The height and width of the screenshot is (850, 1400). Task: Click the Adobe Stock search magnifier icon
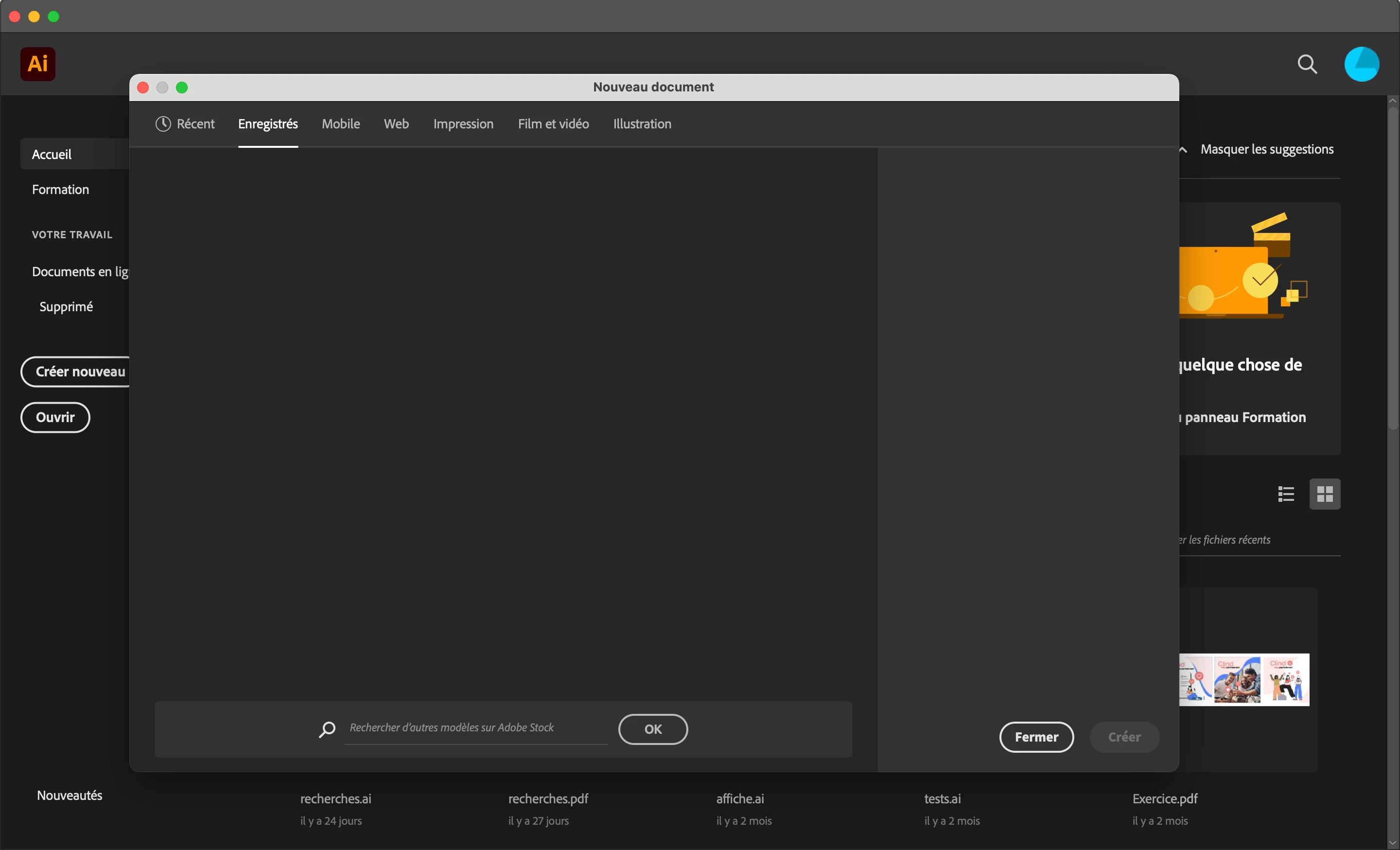[x=327, y=729]
